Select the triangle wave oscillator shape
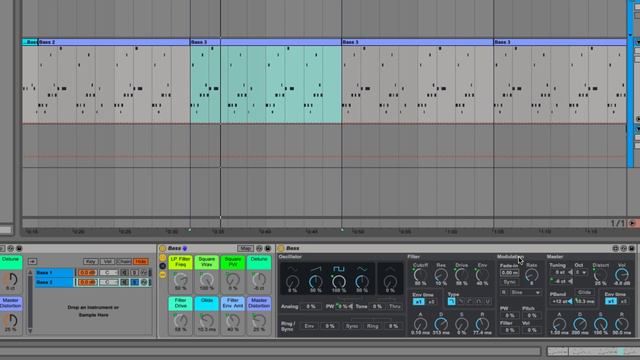 (x=362, y=269)
